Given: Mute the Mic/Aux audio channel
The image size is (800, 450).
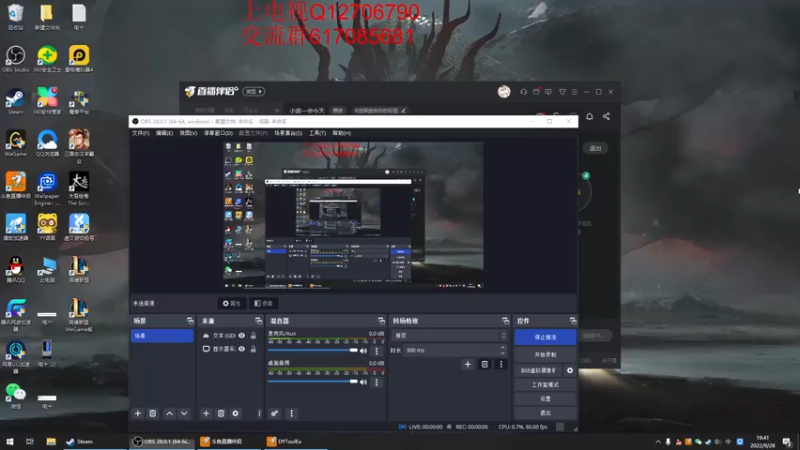Looking at the screenshot, I should point(363,351).
